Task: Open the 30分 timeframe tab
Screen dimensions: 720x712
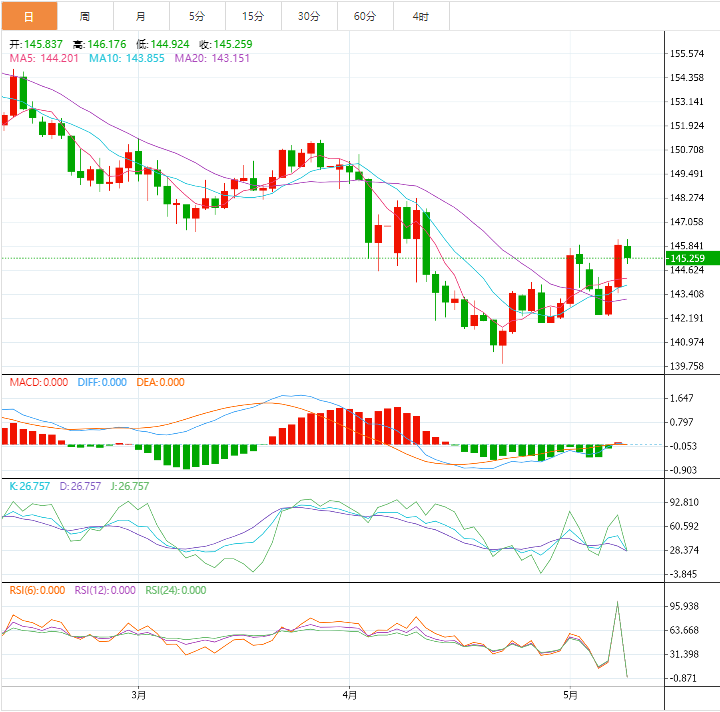Action: click(309, 17)
